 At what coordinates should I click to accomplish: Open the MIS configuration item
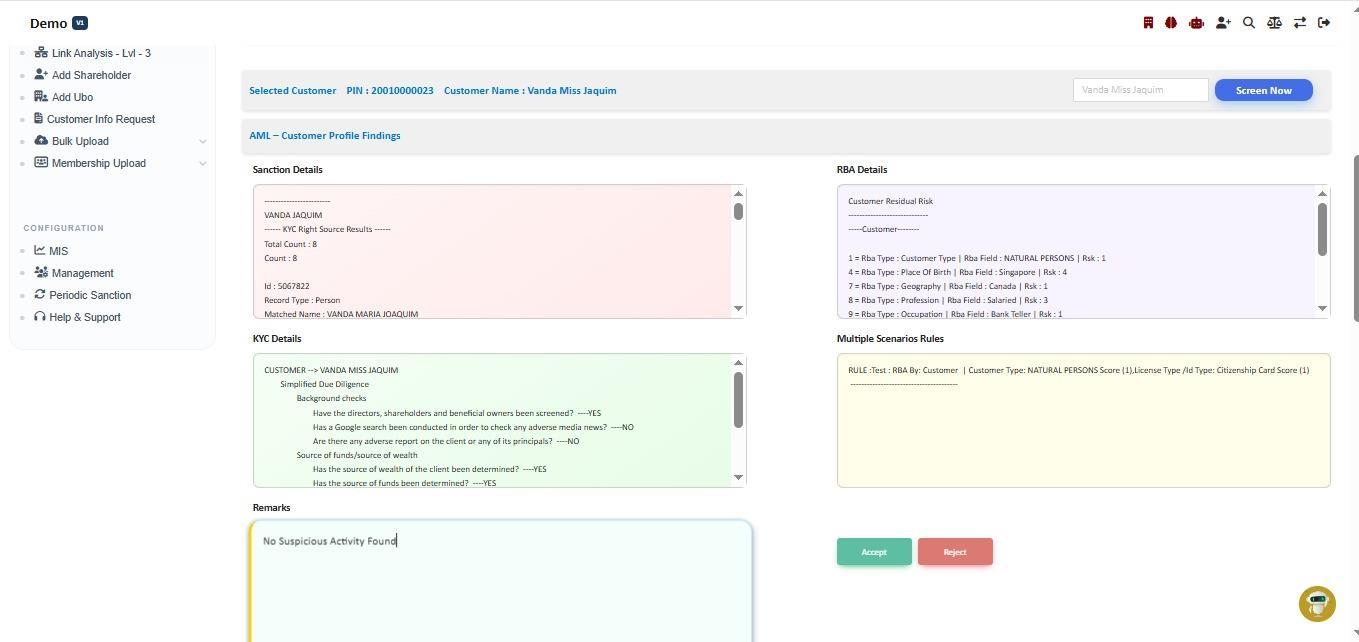coord(59,251)
